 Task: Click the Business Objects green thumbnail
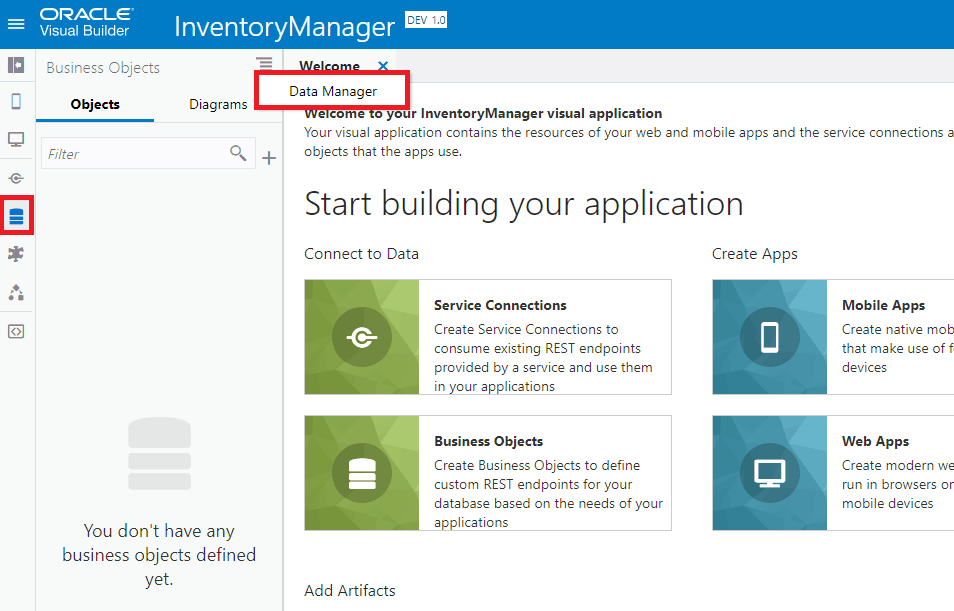click(x=362, y=473)
